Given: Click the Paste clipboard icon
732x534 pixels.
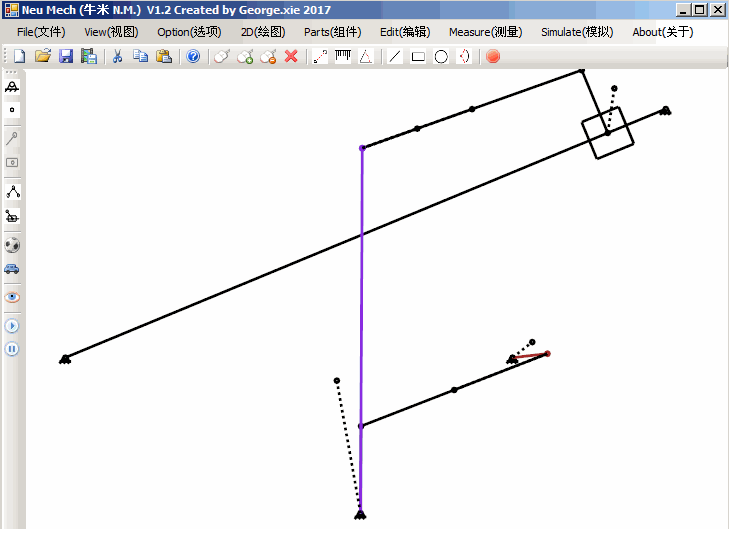Looking at the screenshot, I should (164, 57).
